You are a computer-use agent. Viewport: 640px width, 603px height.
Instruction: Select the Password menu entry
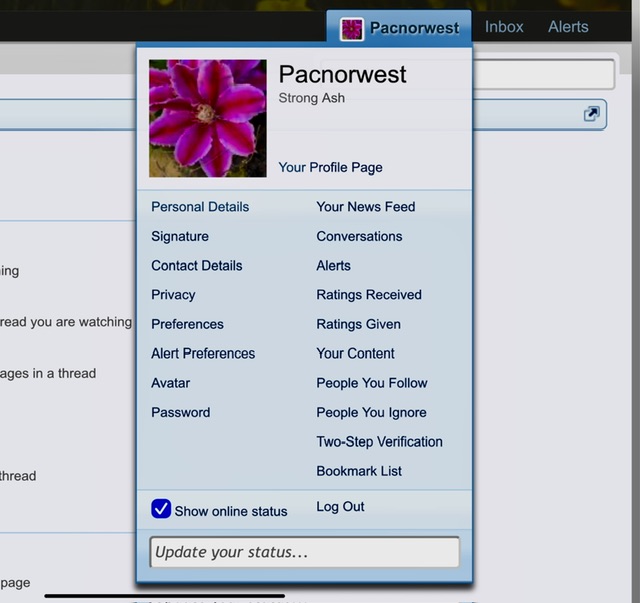(181, 412)
